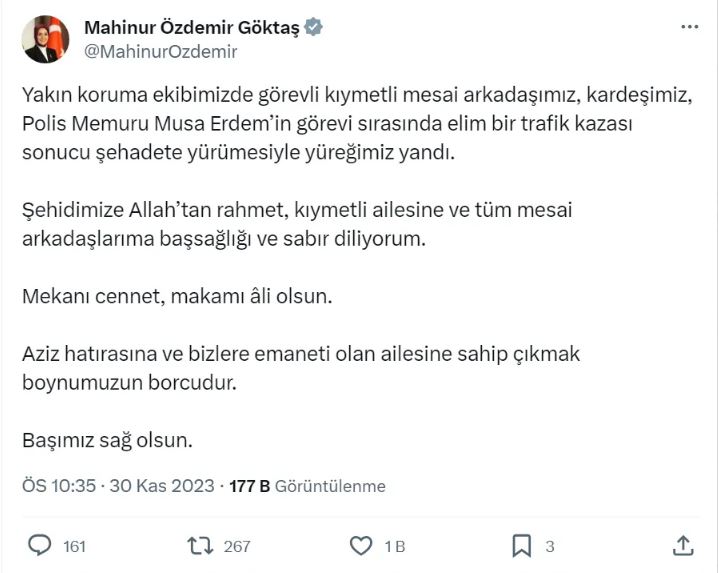Bookmark the tweet using the bookmark icon
The width and height of the screenshot is (718, 573).
click(522, 546)
